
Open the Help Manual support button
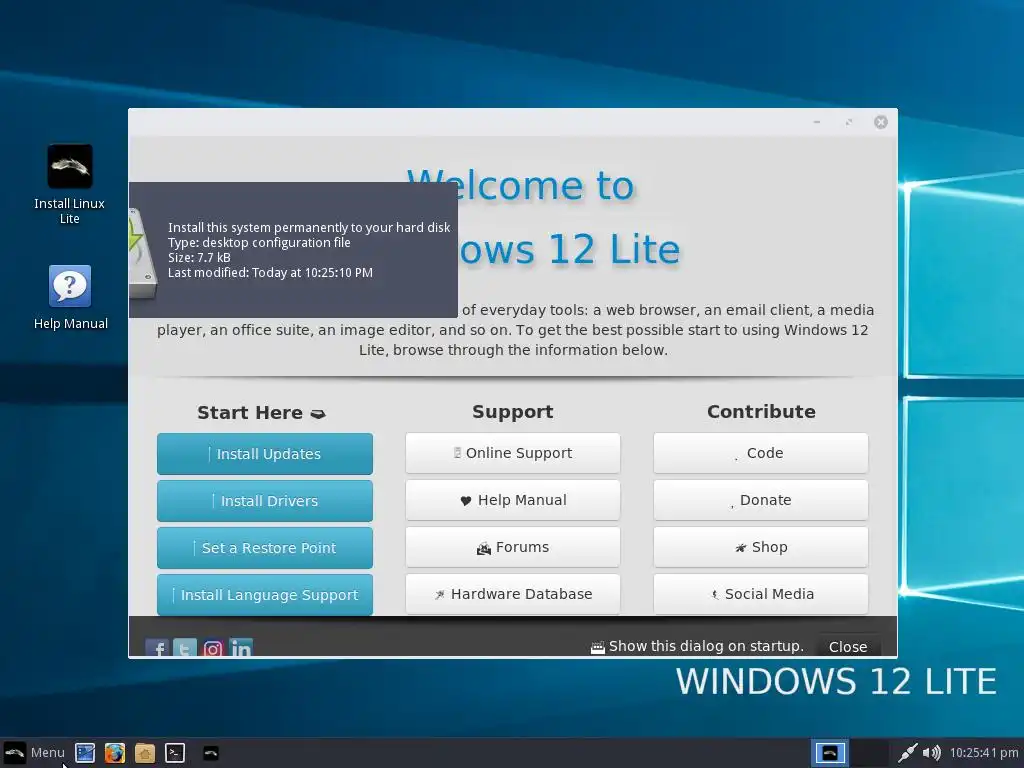[x=513, y=500]
